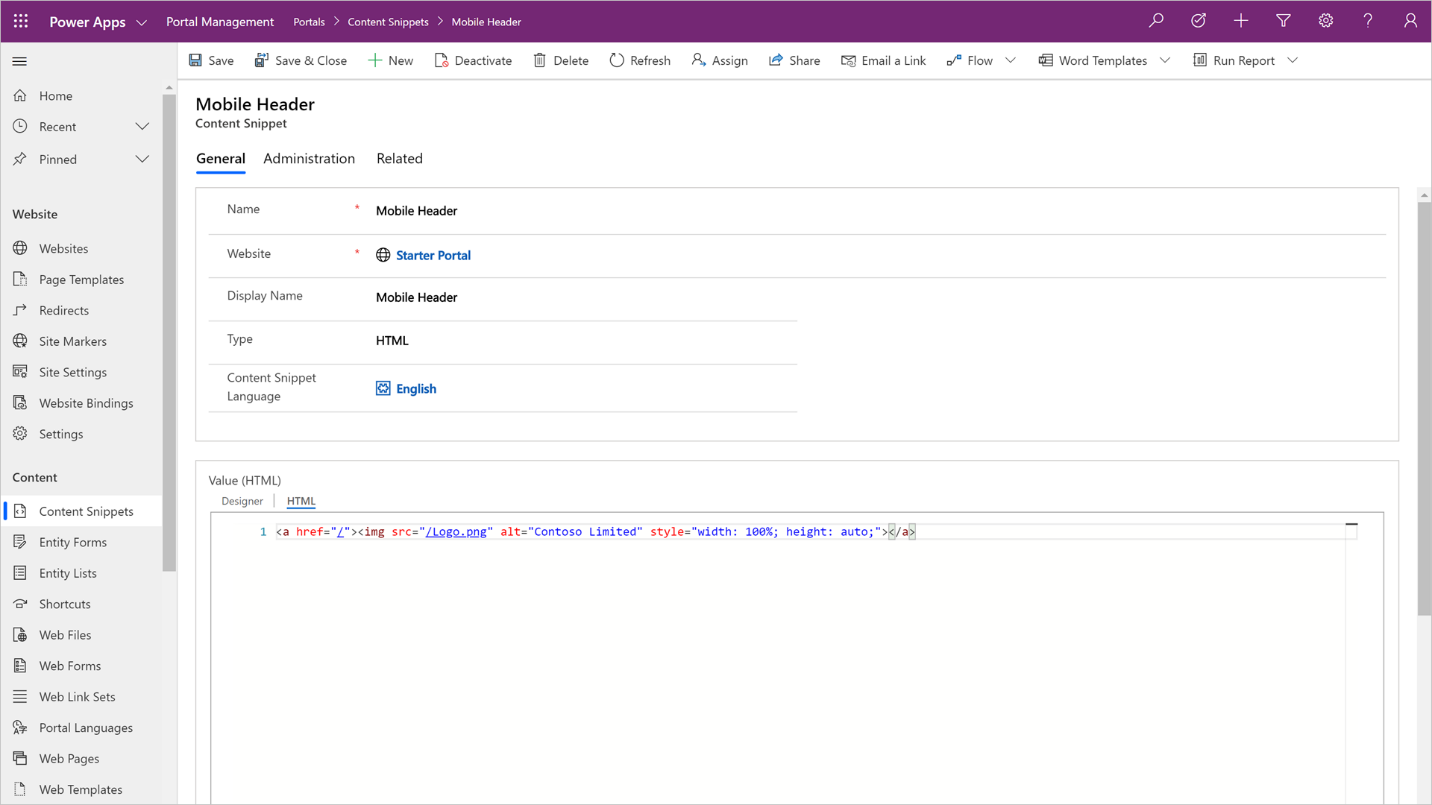Click the help question mark icon
Screen dimensions: 1432x805
[1368, 21]
